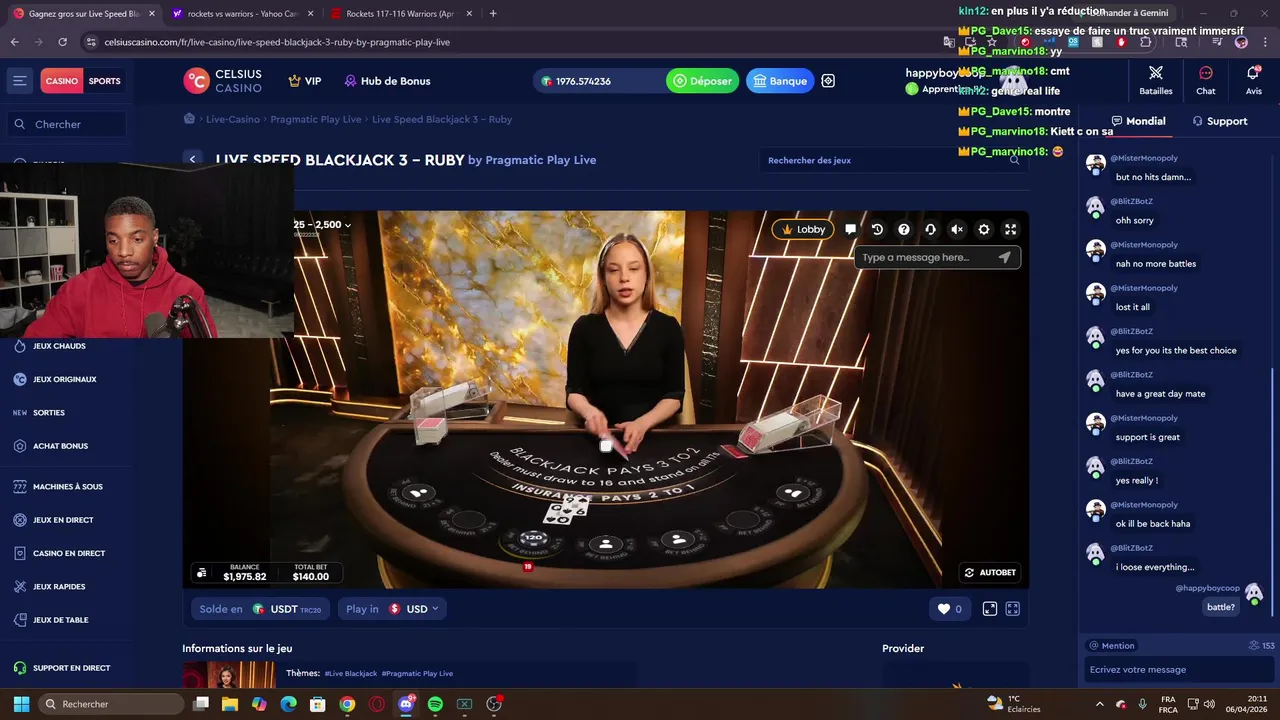The height and width of the screenshot is (720, 1280).
Task: Click the #Live Blackjack theme tag
Action: 351,674
